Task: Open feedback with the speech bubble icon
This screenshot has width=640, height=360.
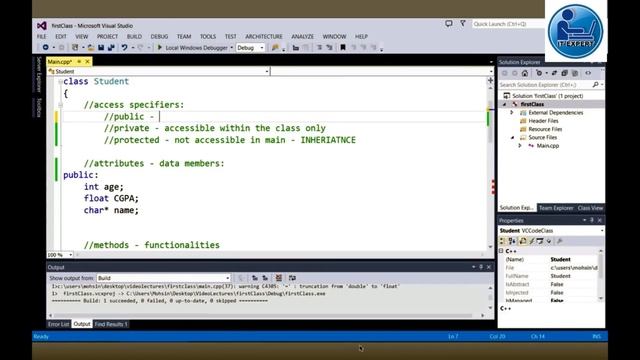Action: click(x=449, y=24)
